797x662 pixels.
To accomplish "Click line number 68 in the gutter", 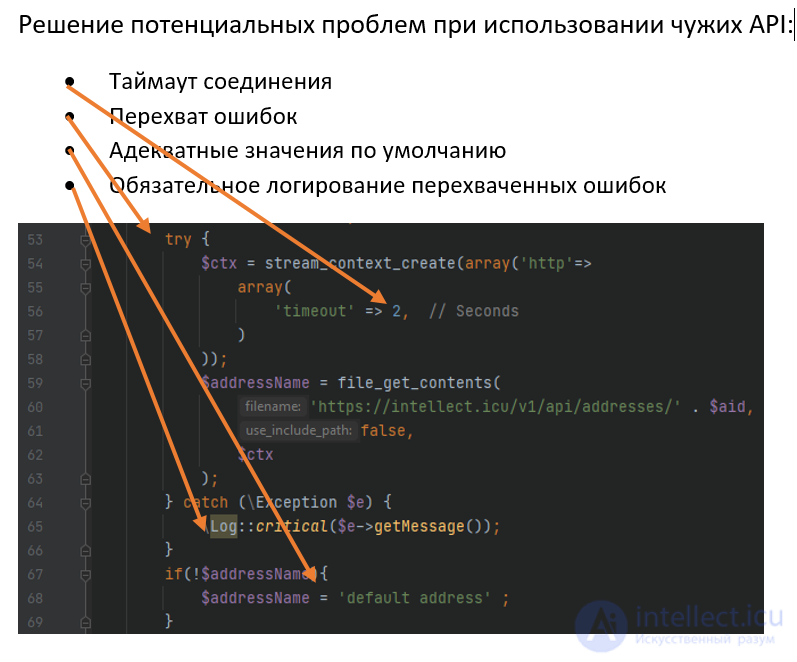I will tap(35, 598).
